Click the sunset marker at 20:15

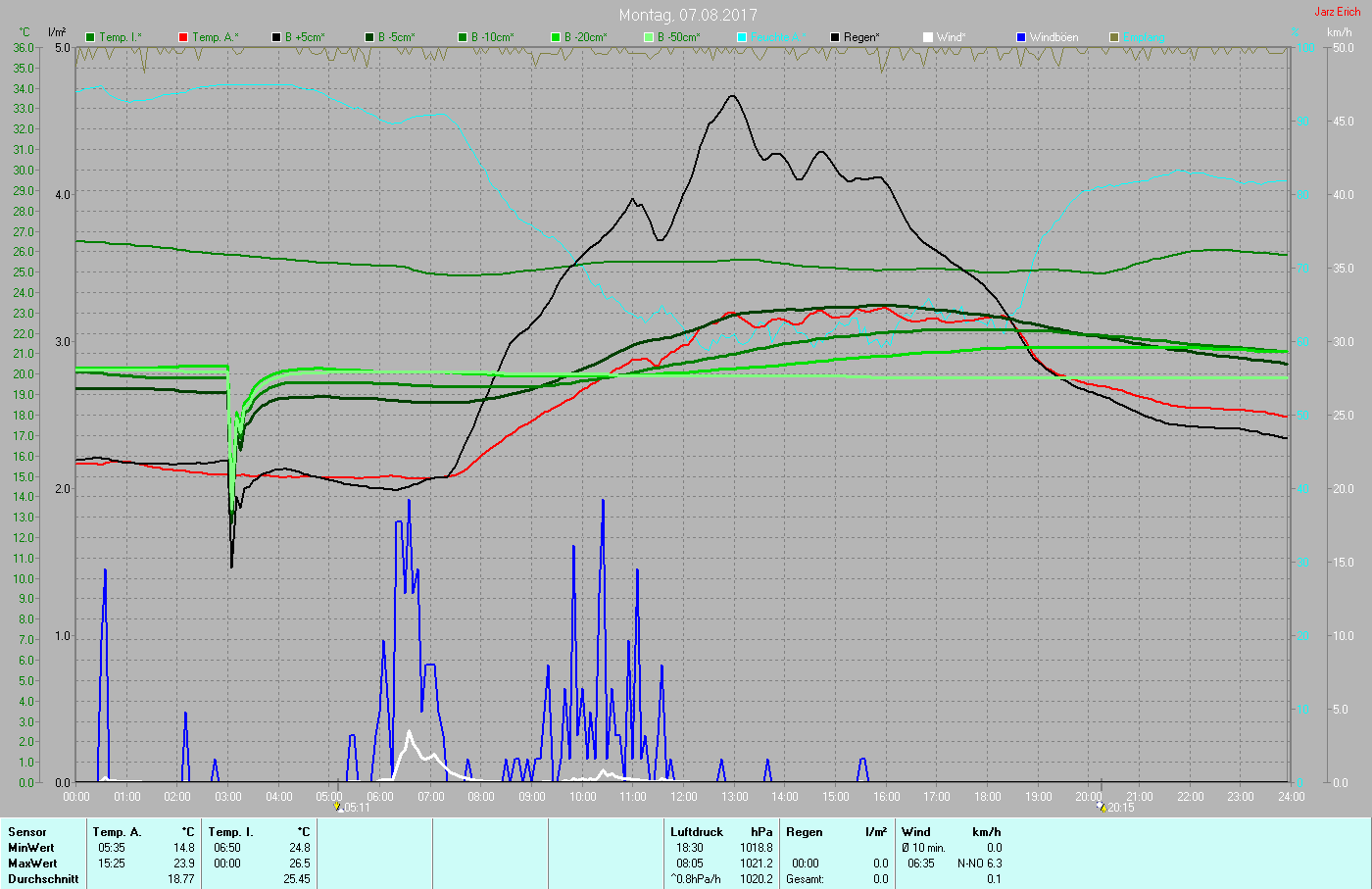1102,808
